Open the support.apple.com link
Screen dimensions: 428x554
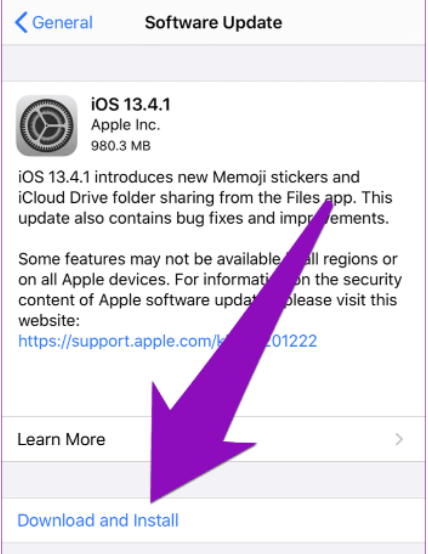tap(168, 341)
